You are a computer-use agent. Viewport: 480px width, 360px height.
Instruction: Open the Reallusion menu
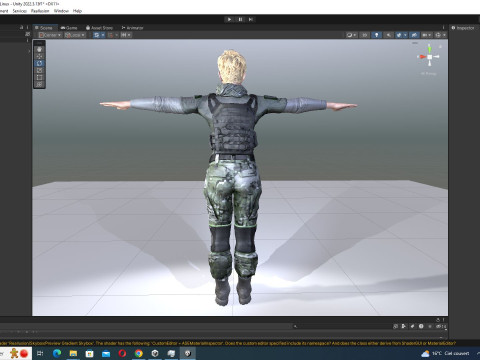coord(40,11)
